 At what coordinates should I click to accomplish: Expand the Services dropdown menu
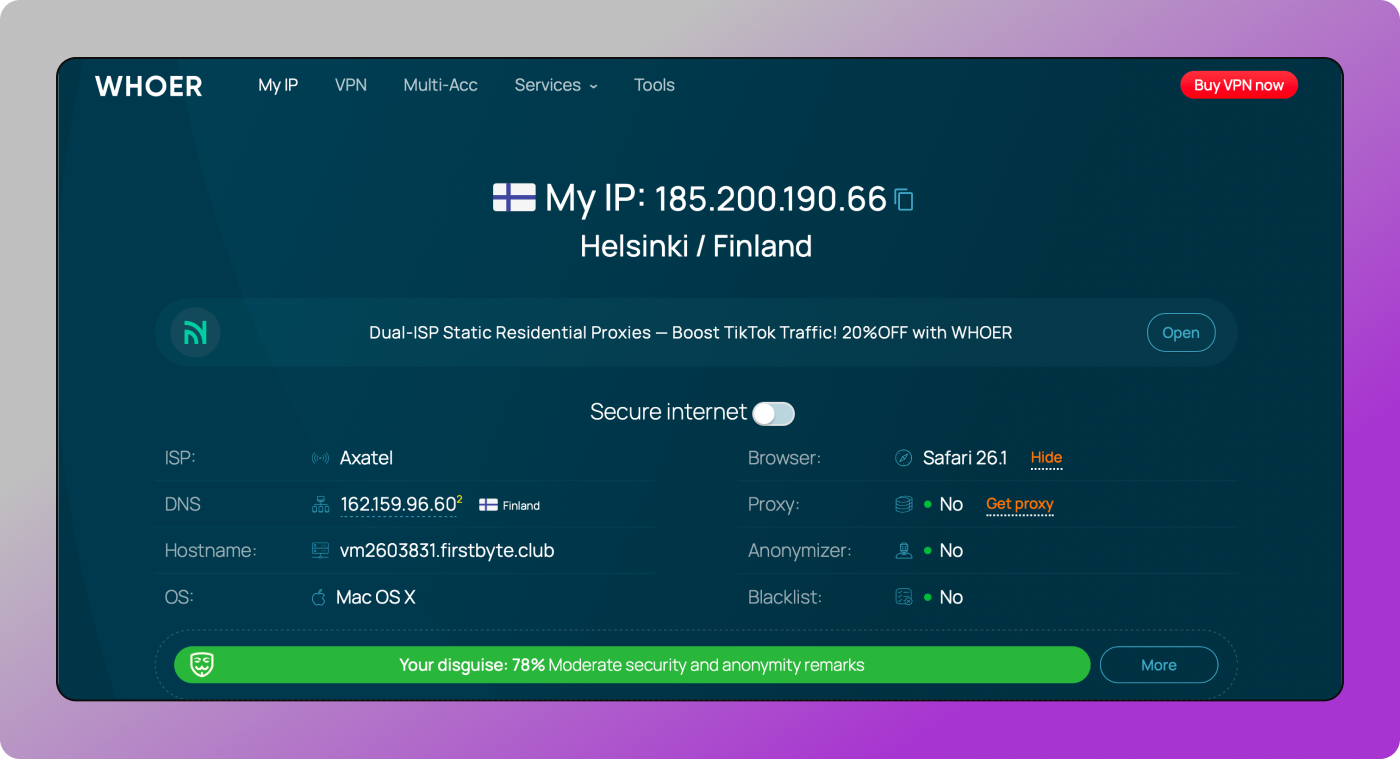(555, 85)
